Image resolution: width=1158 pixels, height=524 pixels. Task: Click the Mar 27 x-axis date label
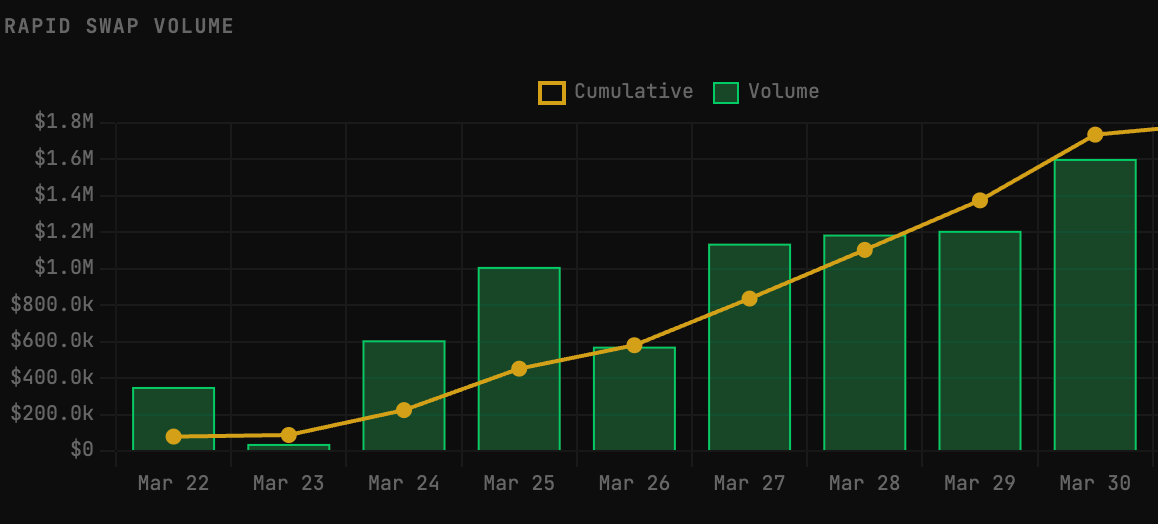(750, 483)
